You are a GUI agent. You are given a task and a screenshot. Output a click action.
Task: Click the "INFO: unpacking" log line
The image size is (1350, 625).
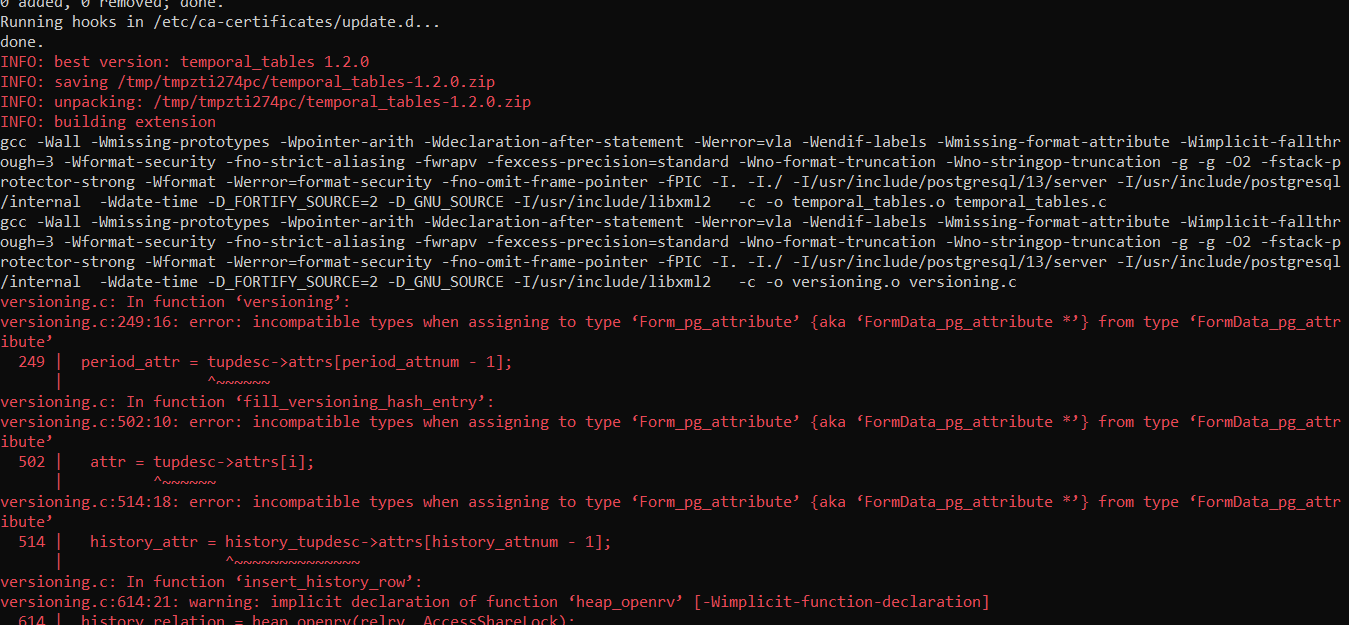(x=265, y=102)
